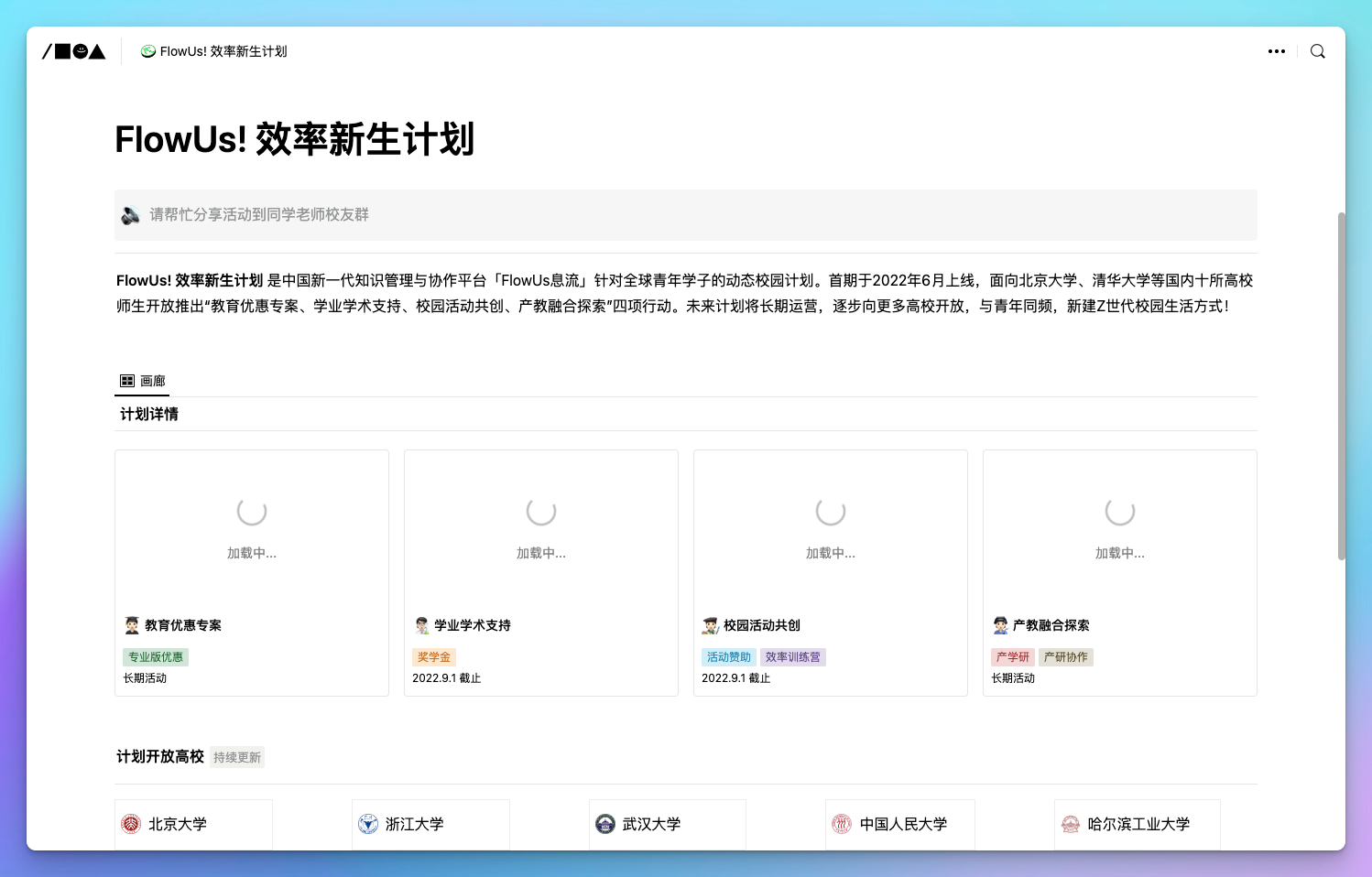Click the megaphone icon in the callout
The width and height of the screenshot is (1372, 877).
coord(131,215)
